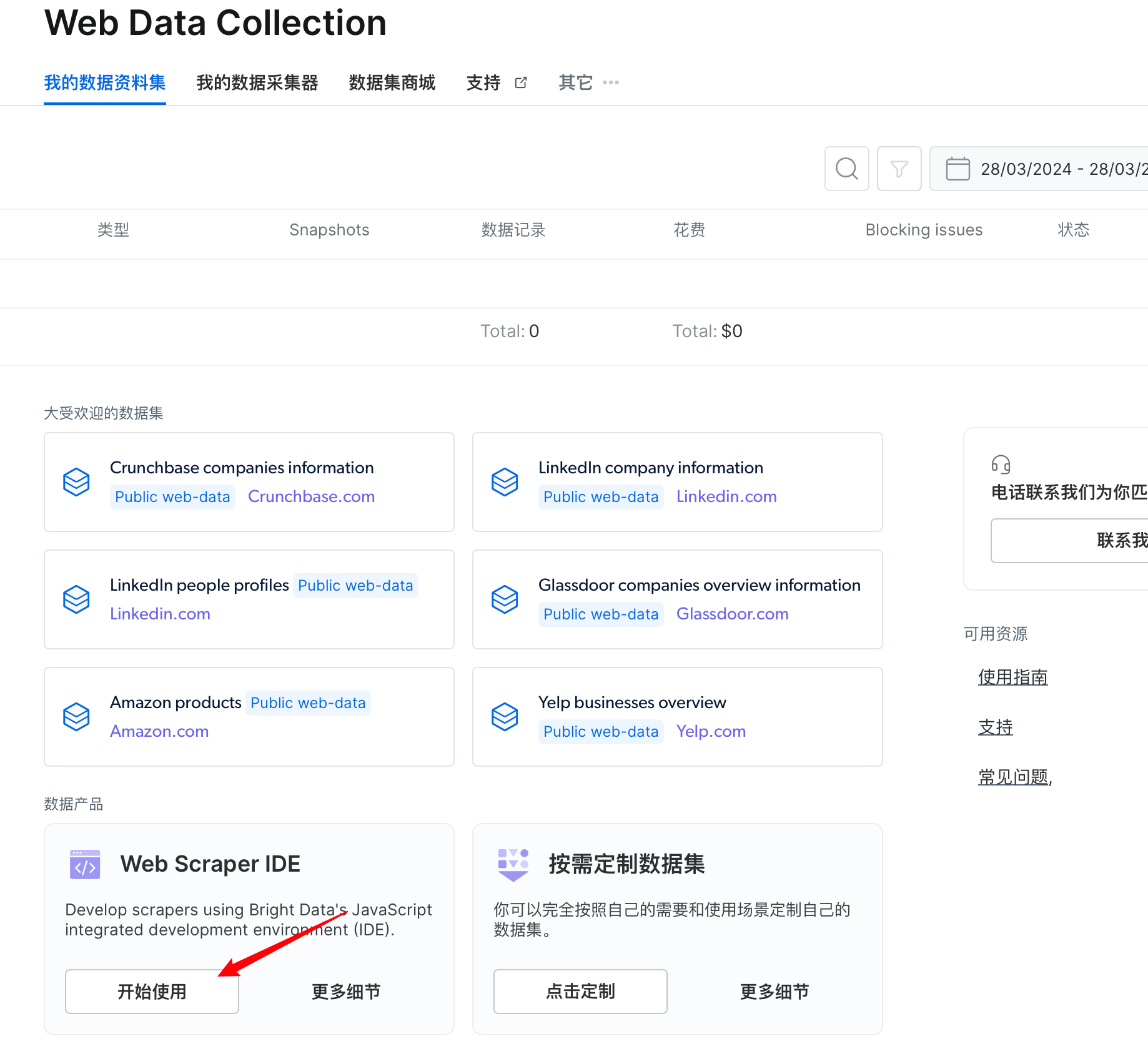This screenshot has width=1148, height=1044.
Task: Click the 花费 column header
Action: pyautogui.click(x=690, y=230)
